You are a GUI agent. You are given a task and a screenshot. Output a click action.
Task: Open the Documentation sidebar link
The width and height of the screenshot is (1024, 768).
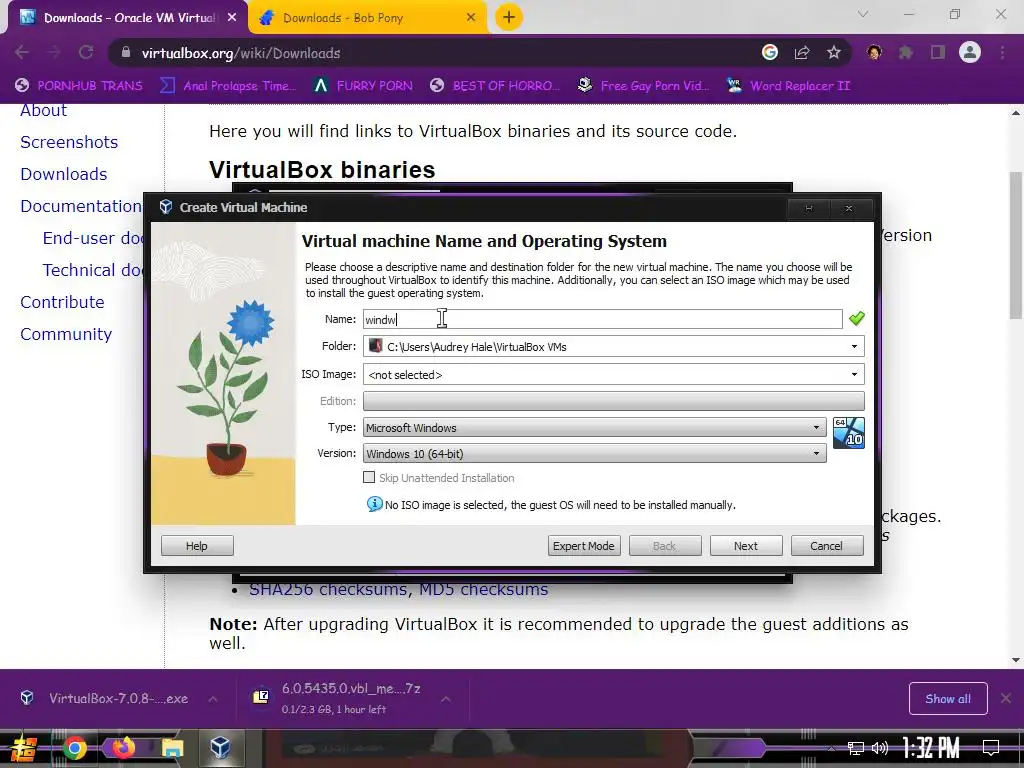pos(81,206)
